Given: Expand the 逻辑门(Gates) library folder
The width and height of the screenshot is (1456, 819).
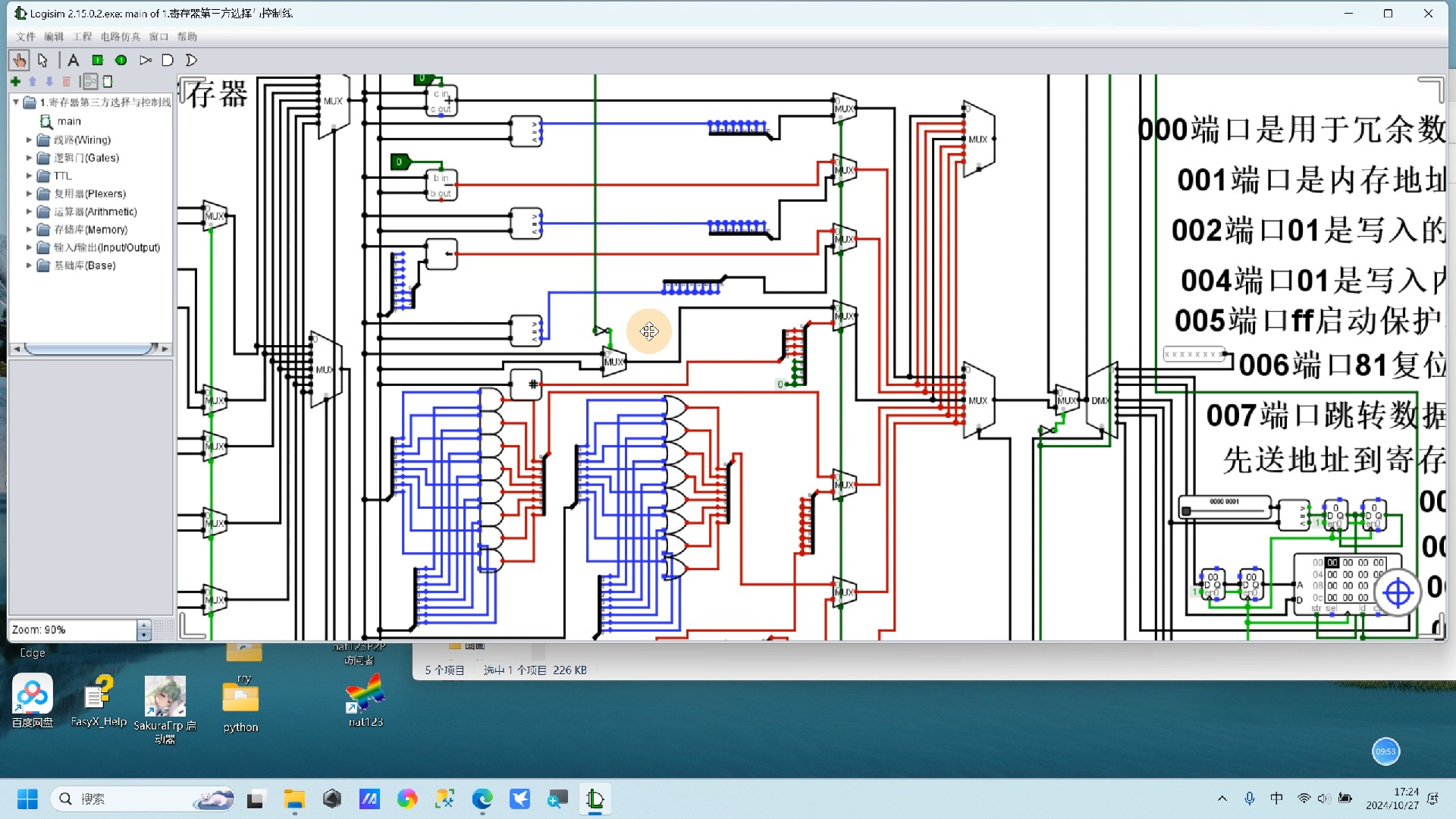Looking at the screenshot, I should (x=29, y=158).
